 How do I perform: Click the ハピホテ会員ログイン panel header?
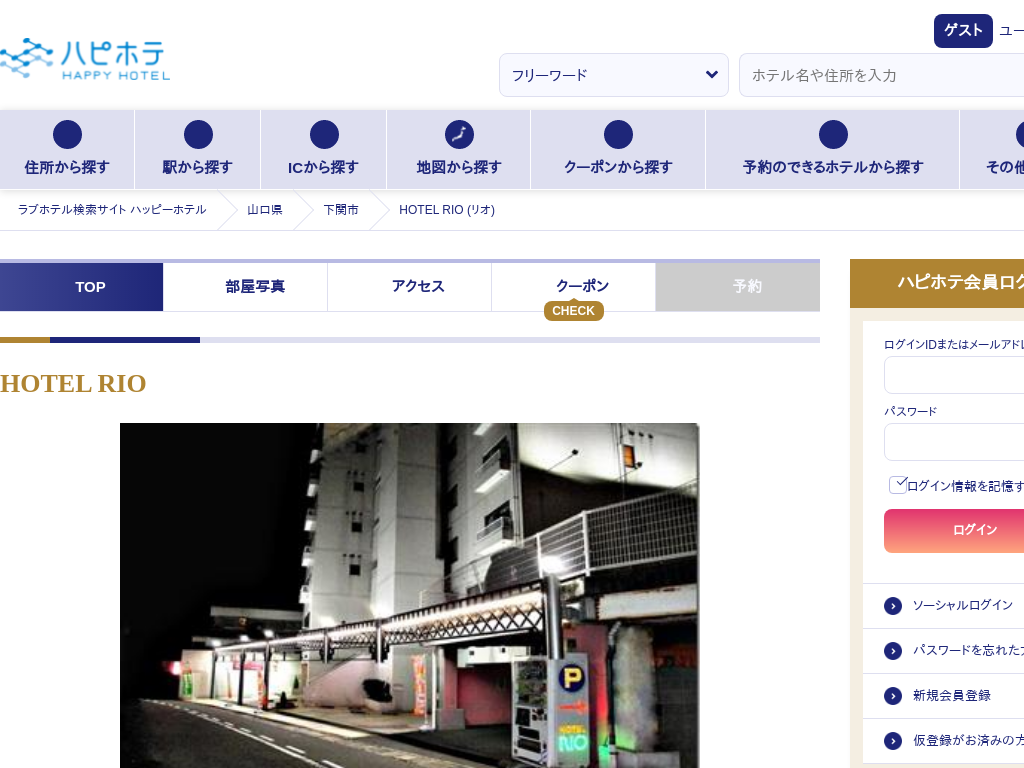pos(937,283)
